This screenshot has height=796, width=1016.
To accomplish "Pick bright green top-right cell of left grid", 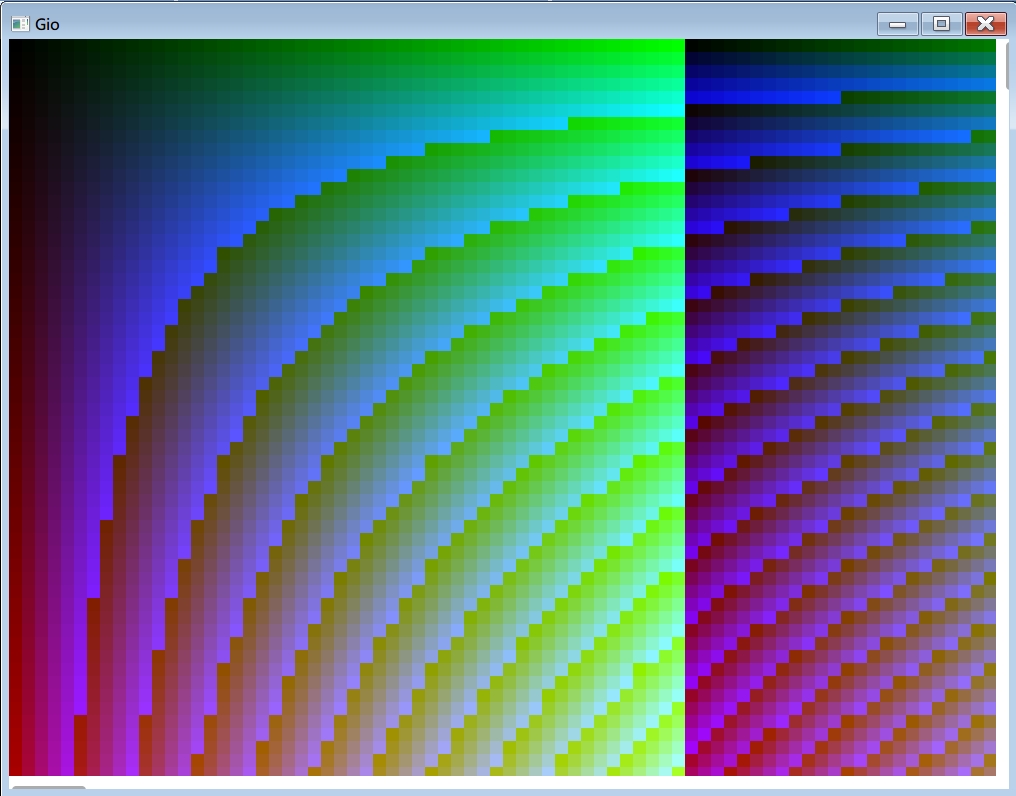I will coord(678,46).
